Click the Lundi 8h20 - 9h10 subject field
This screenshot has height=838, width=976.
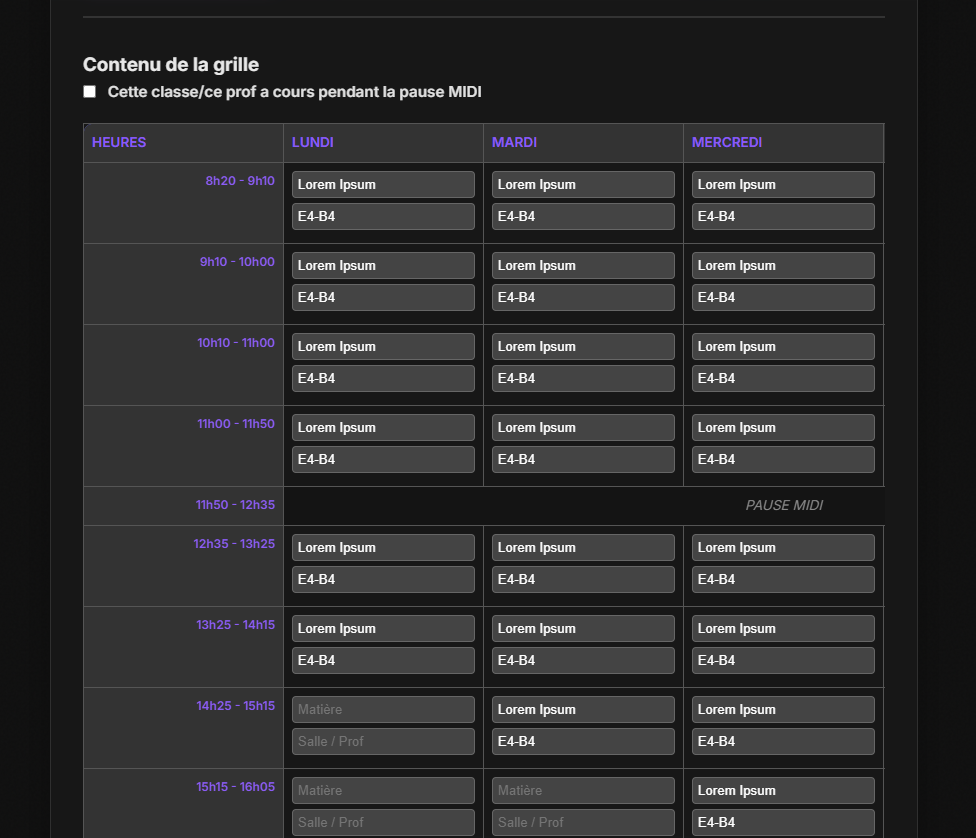383,185
